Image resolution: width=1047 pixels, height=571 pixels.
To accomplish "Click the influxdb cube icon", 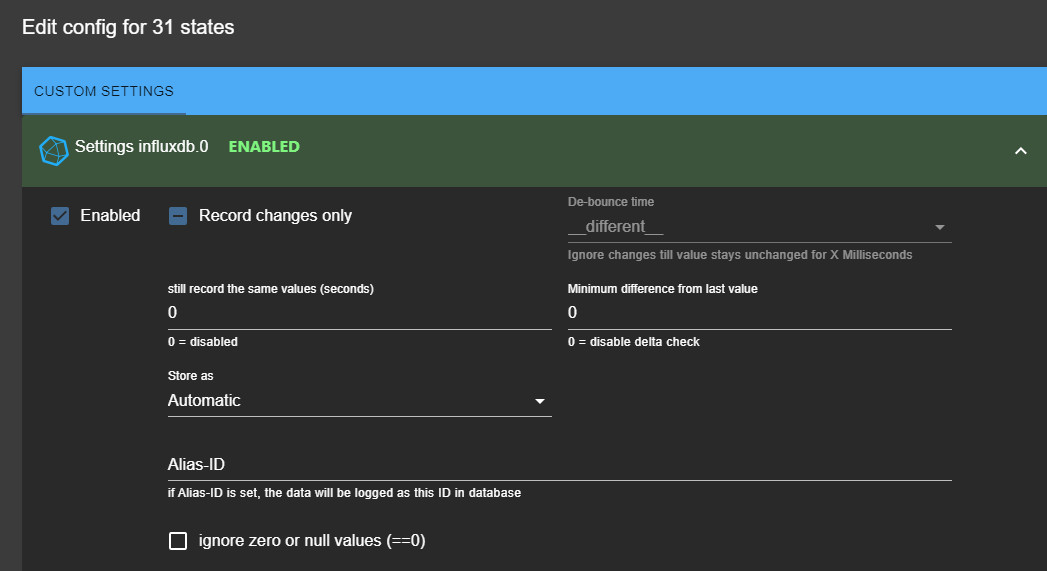I will point(53,150).
